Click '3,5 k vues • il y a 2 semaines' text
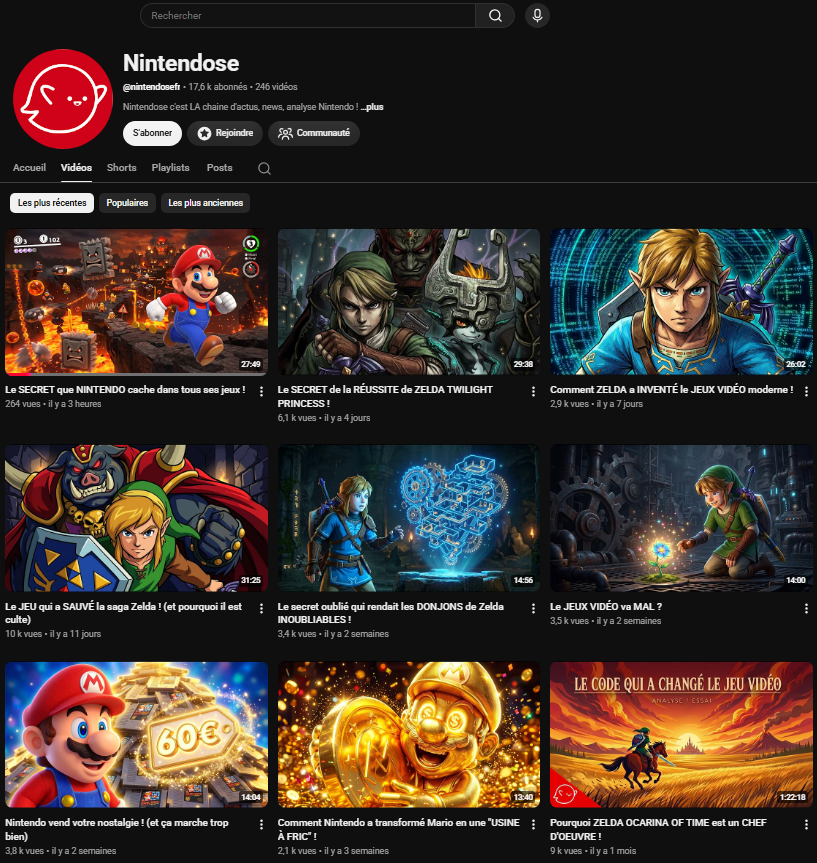This screenshot has height=863, width=817. click(606, 621)
